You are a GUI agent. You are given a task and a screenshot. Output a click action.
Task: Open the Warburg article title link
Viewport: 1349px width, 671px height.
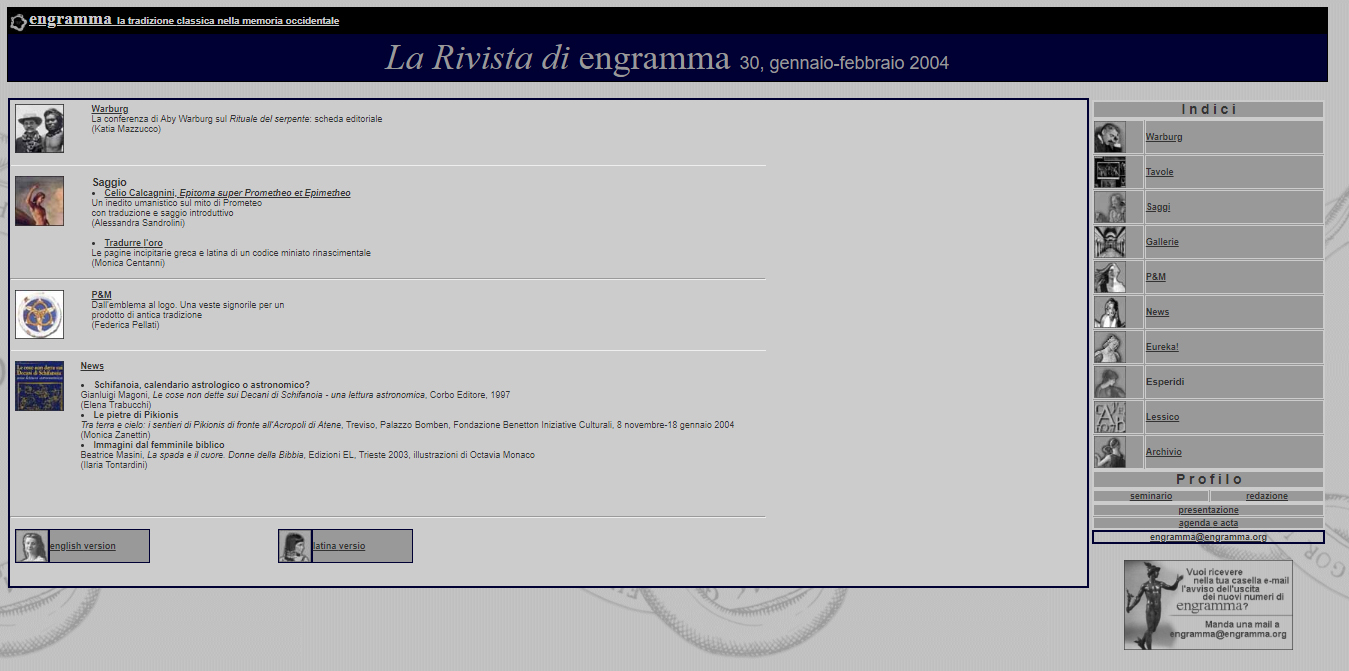pyautogui.click(x=110, y=109)
